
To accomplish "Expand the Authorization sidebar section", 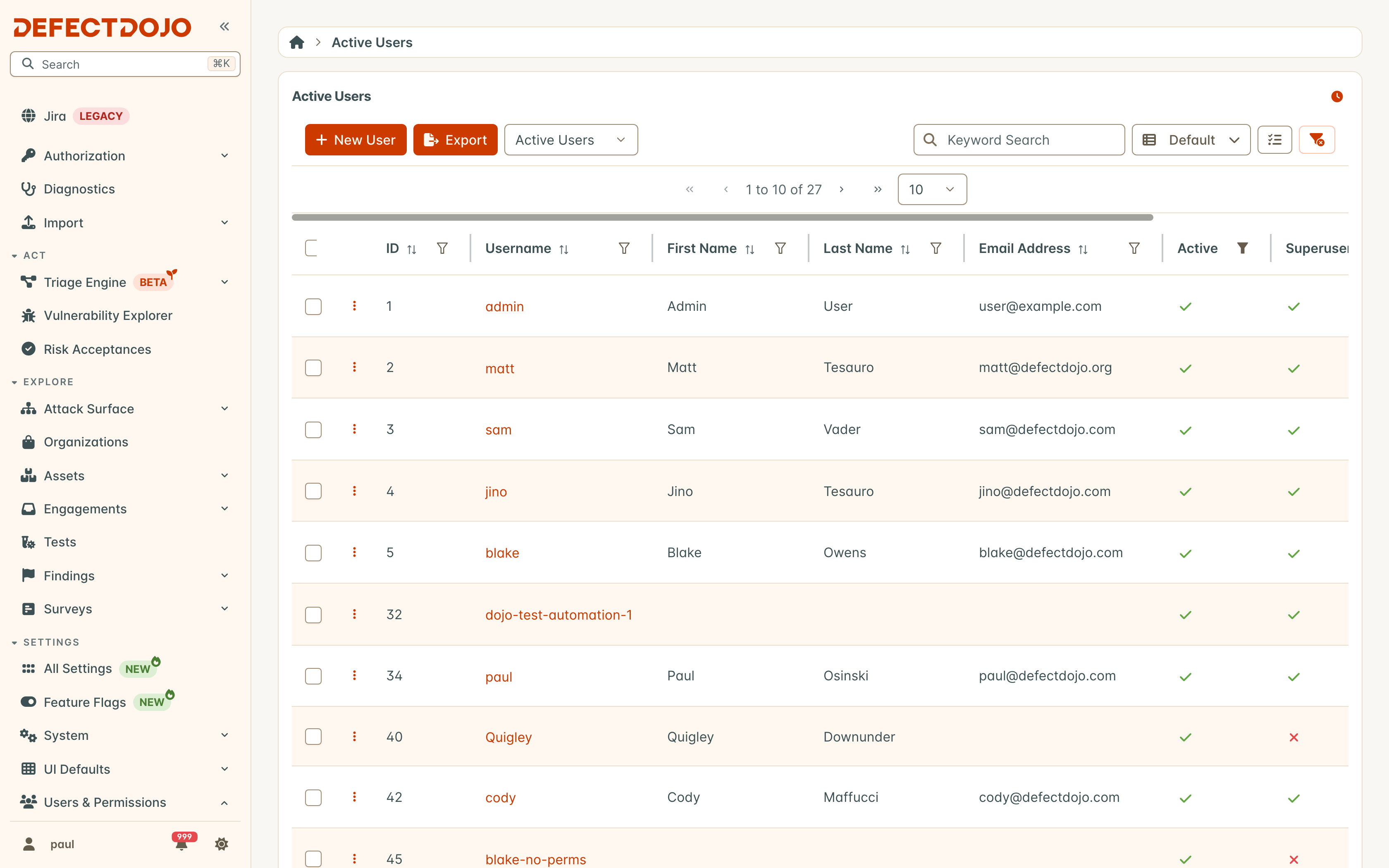I will coord(125,155).
